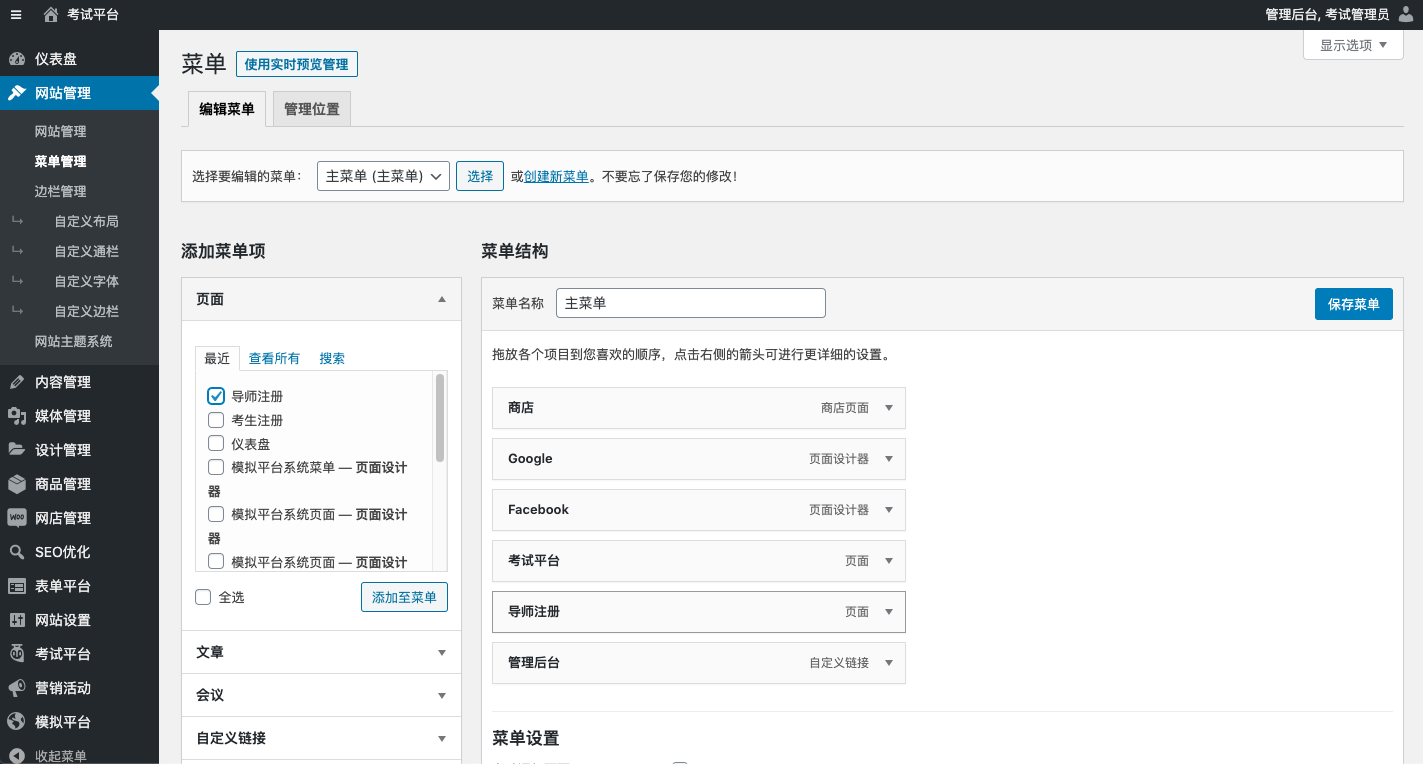The image size is (1423, 764).
Task: Open SEO优化 magnifier icon in sidebar
Action: (17, 552)
